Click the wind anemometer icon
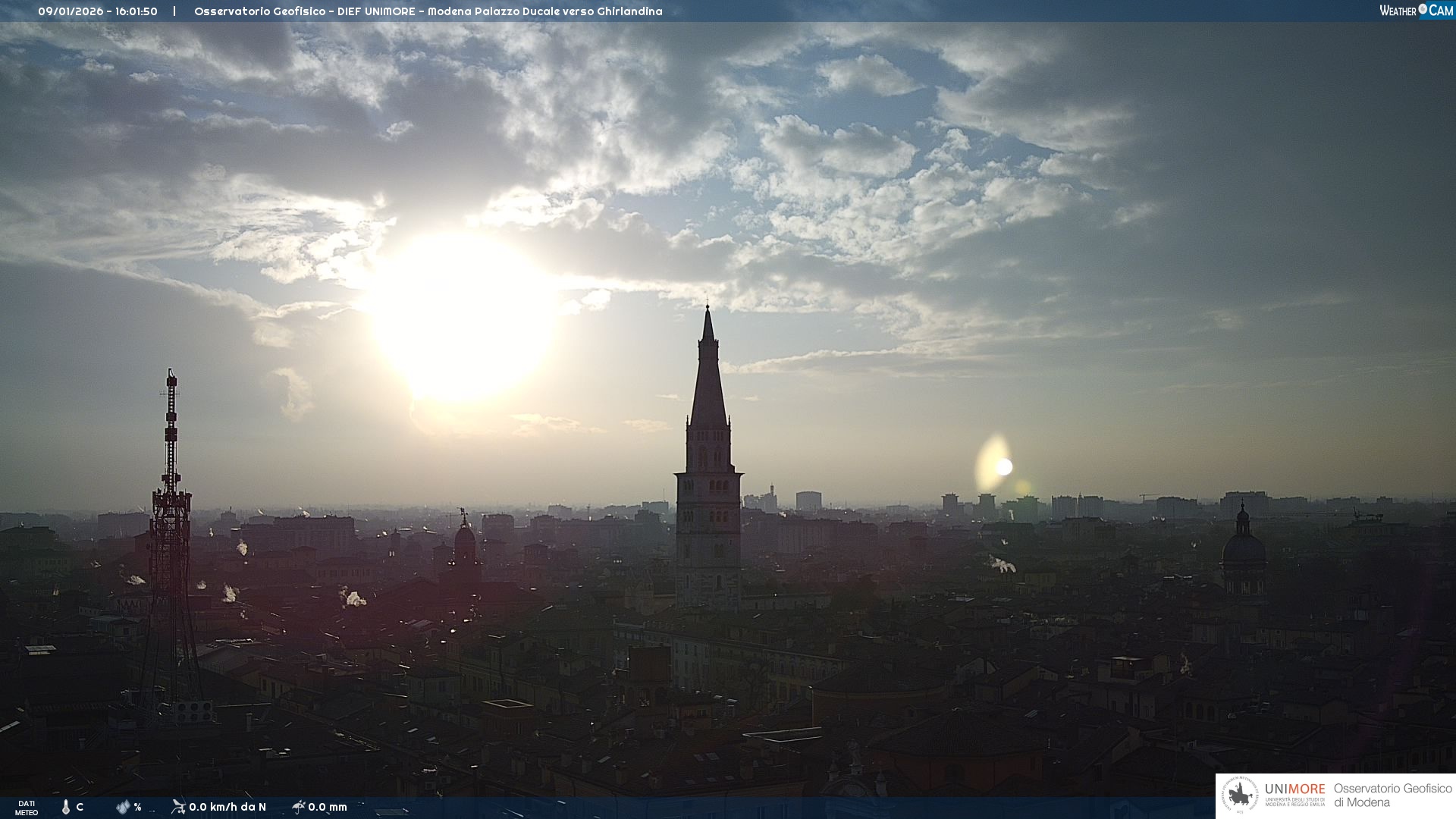 [178, 807]
